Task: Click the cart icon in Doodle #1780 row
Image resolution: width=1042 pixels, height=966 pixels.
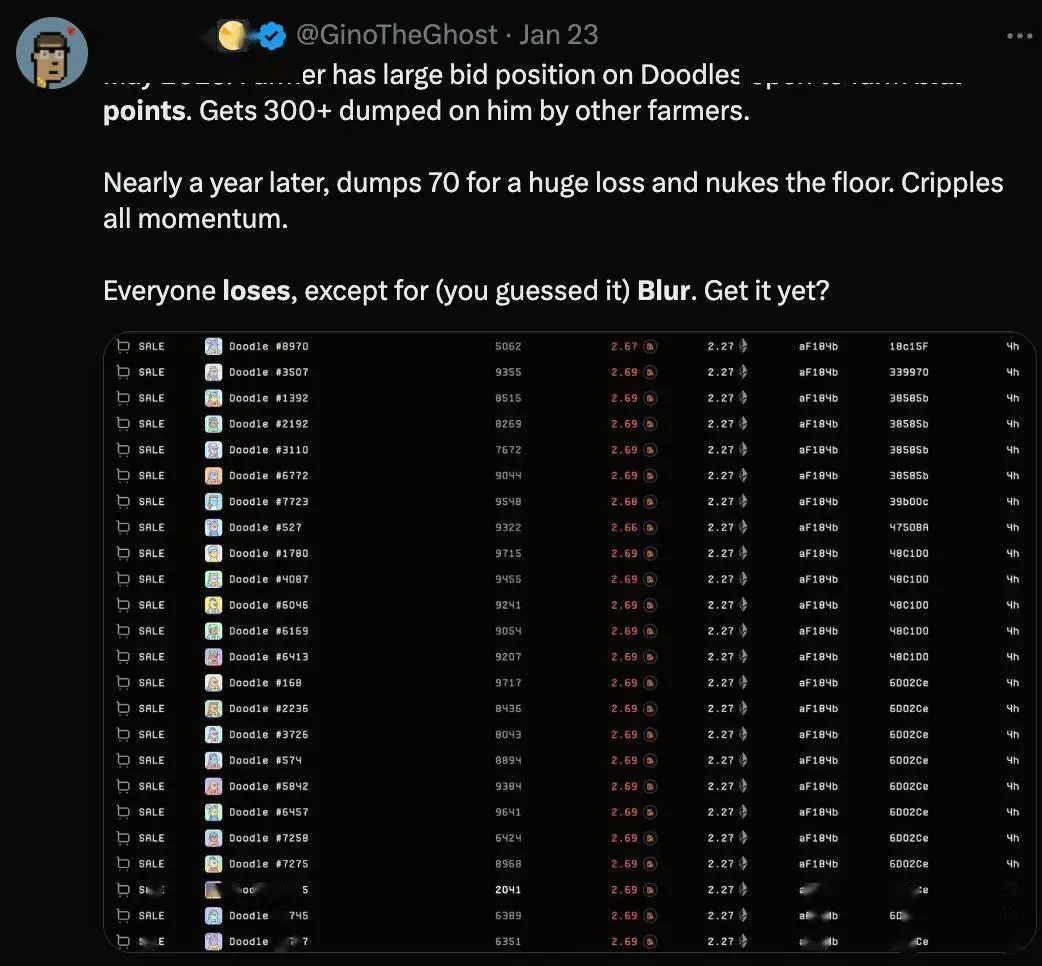Action: (123, 553)
